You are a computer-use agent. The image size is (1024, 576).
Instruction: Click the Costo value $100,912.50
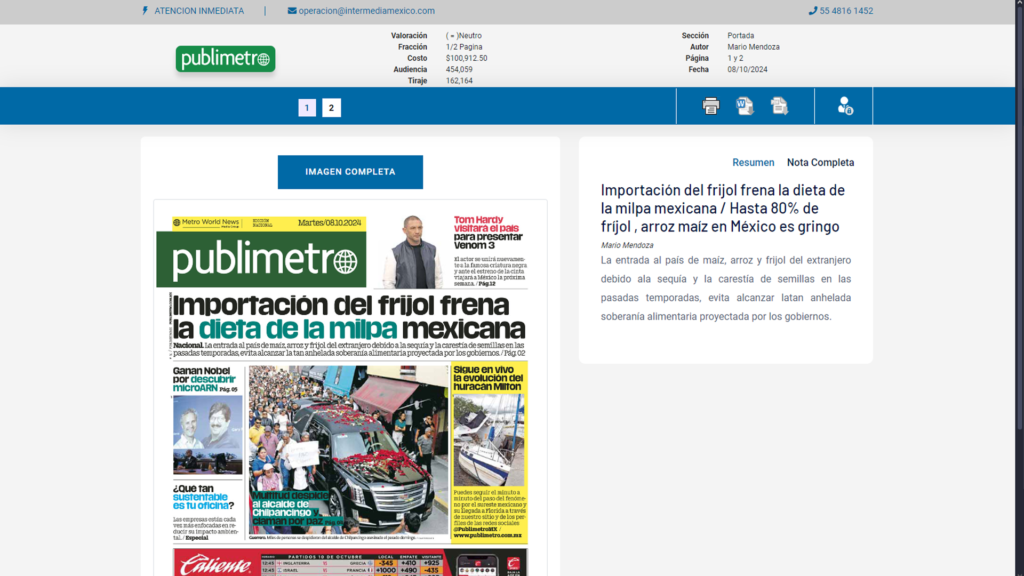(466, 58)
